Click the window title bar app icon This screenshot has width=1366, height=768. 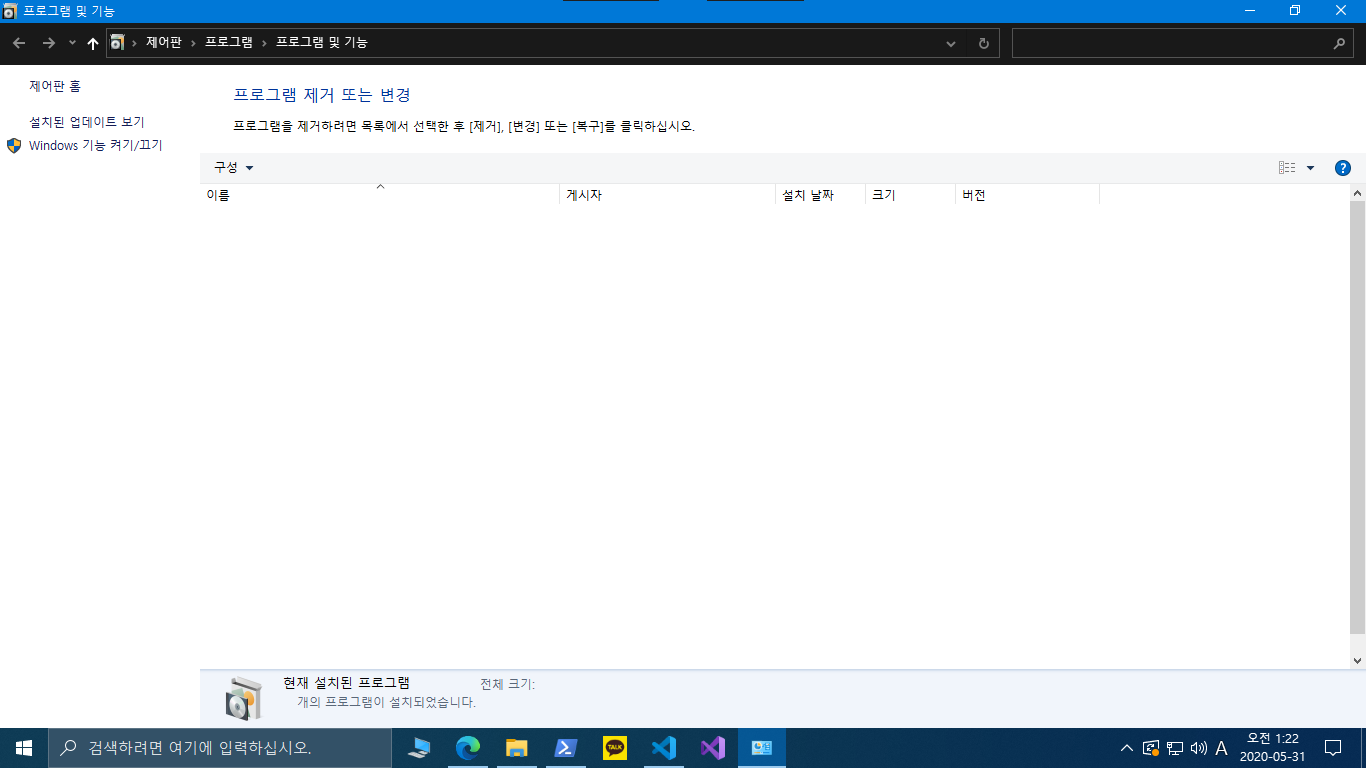10,11
